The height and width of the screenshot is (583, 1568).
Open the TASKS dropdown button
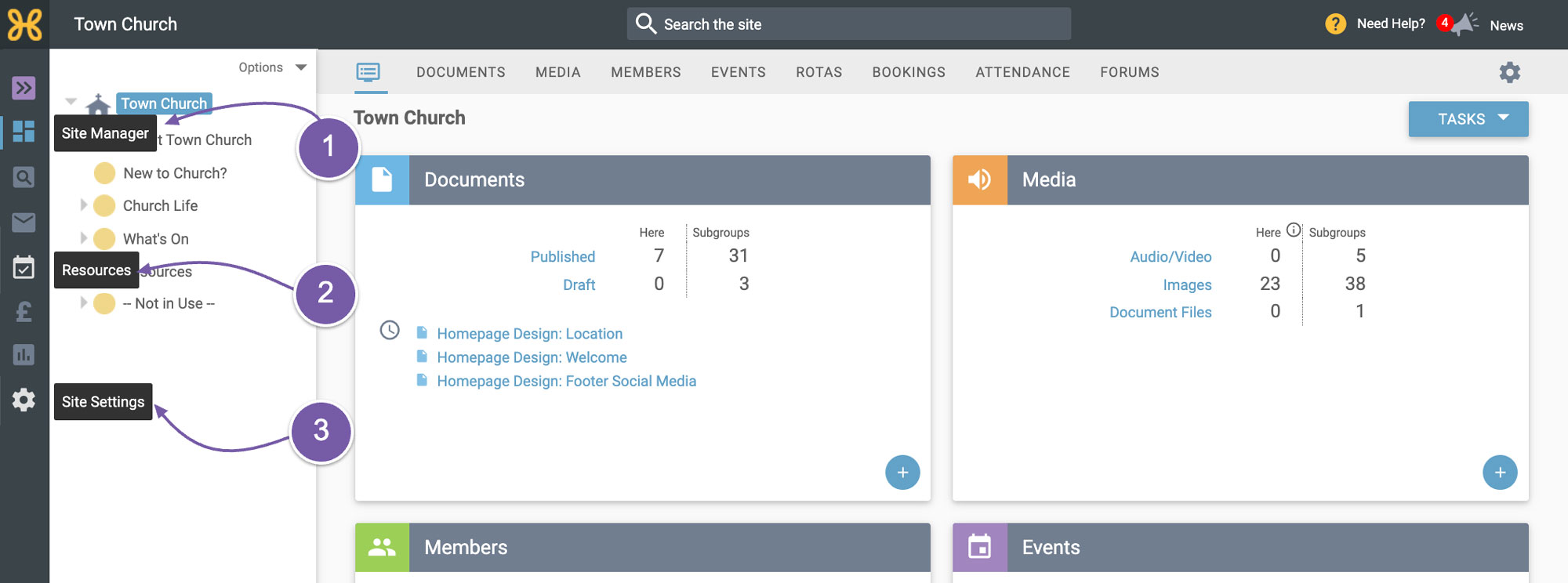tap(1468, 119)
